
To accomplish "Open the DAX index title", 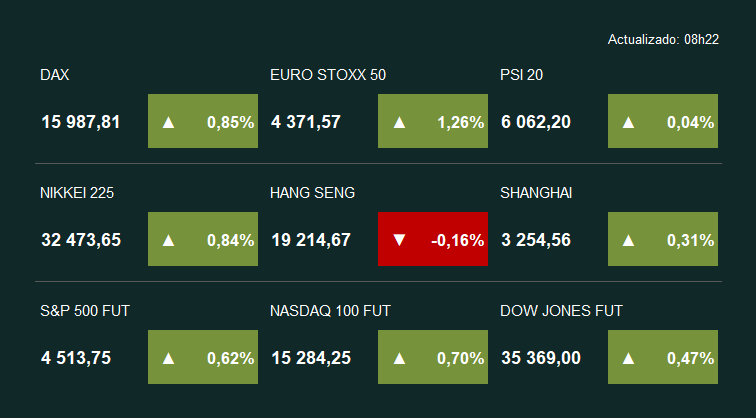I will pos(55,75).
